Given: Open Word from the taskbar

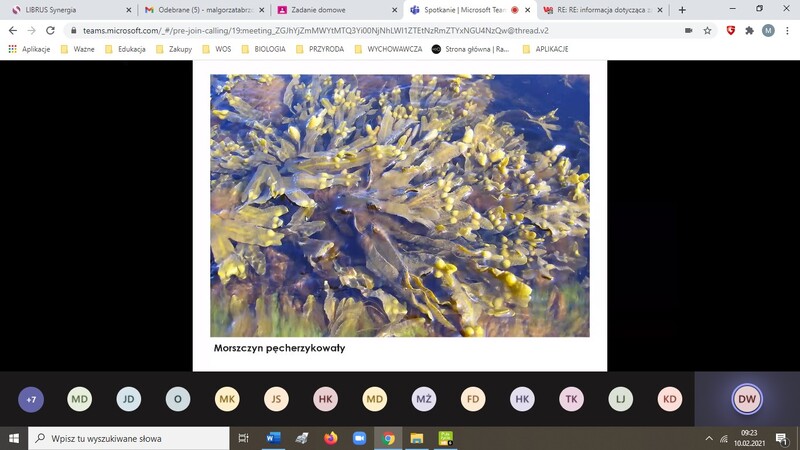Looking at the screenshot, I should point(273,438).
